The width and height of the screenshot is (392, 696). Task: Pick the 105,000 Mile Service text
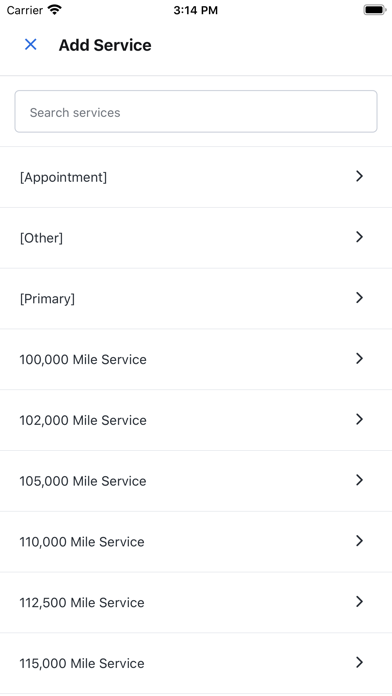click(83, 481)
